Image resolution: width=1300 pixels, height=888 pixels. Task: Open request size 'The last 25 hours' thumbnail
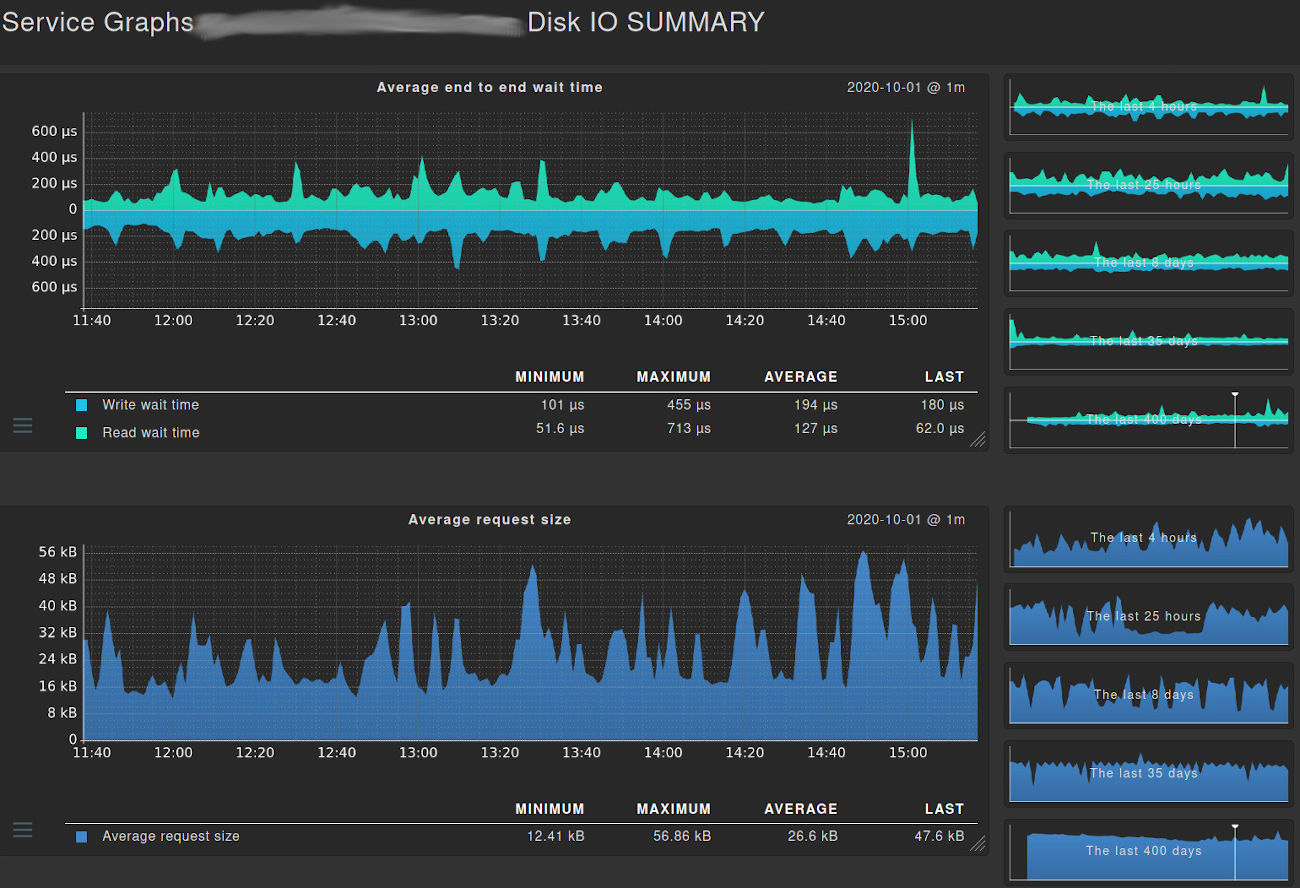[x=1149, y=616]
